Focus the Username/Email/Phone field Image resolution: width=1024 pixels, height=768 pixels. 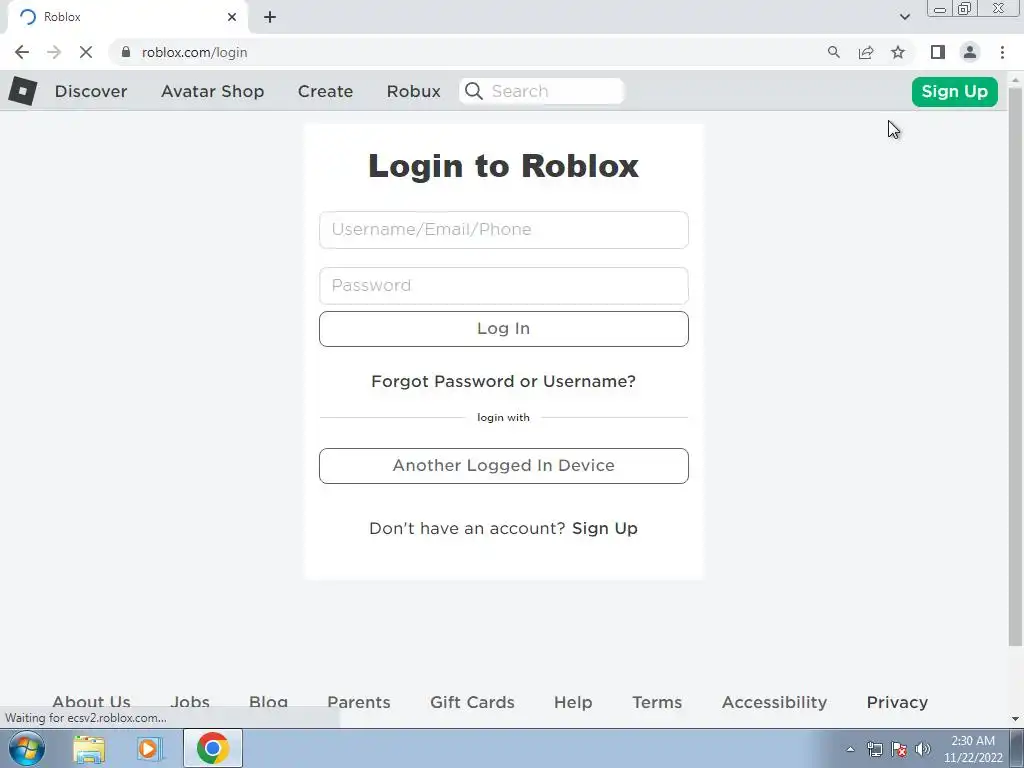504,230
